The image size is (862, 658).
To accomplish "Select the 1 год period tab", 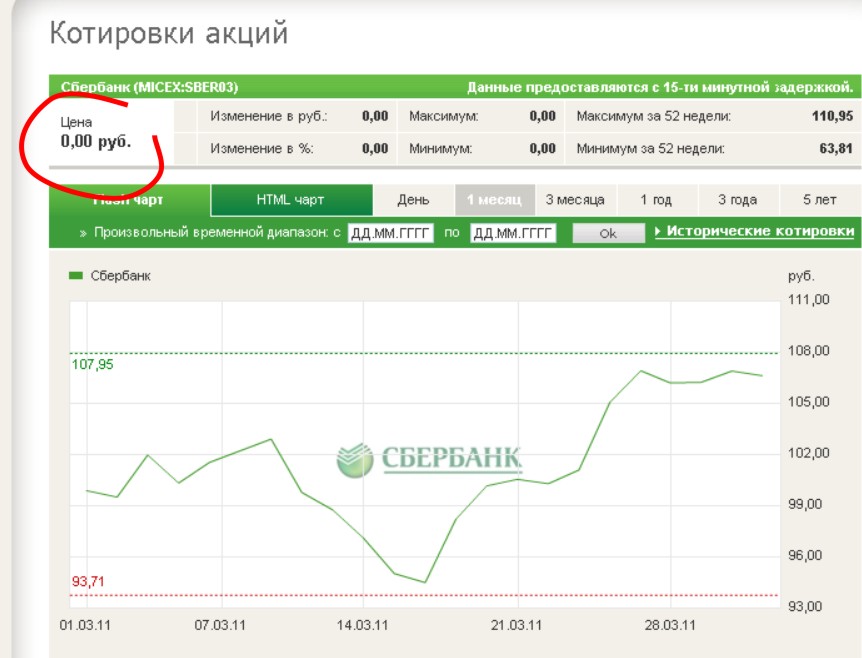I will click(657, 200).
